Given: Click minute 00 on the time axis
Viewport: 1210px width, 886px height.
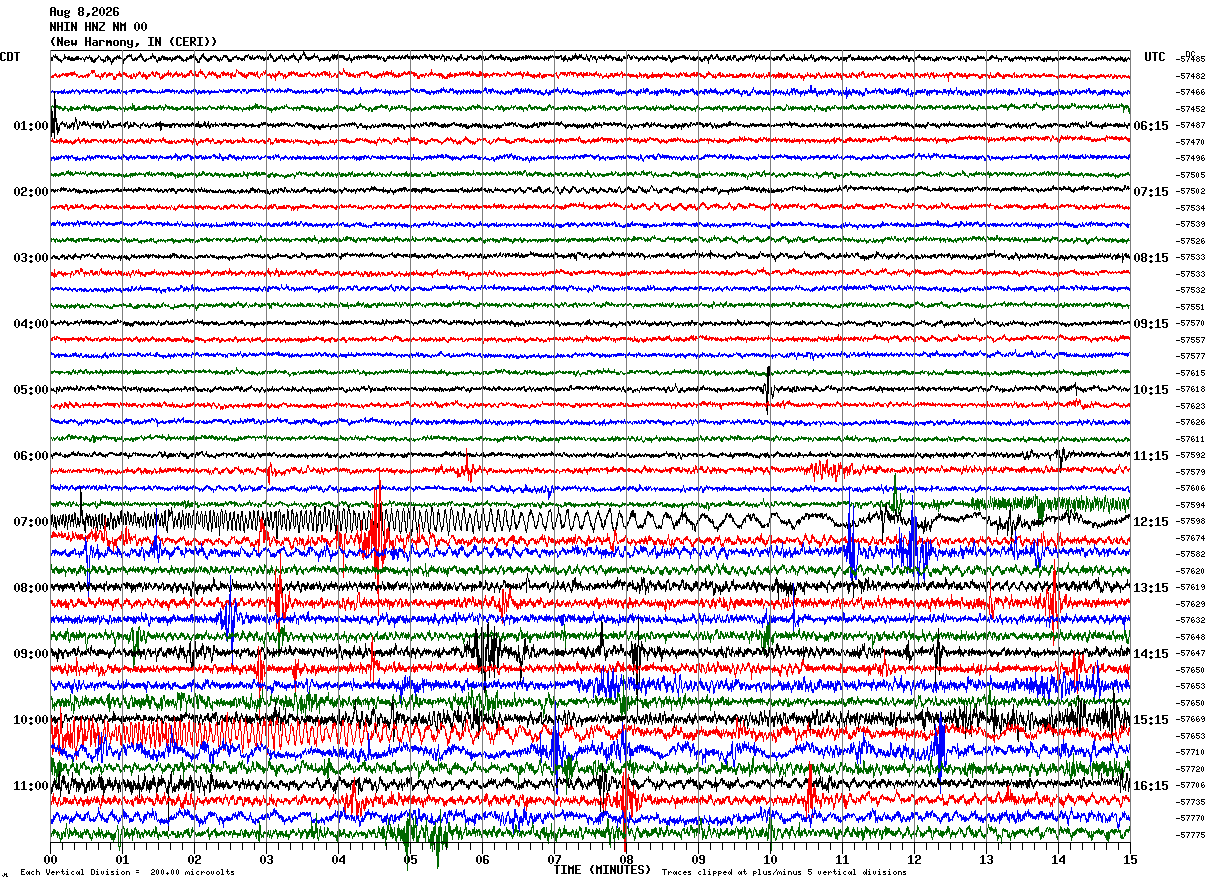Looking at the screenshot, I should pos(50,859).
